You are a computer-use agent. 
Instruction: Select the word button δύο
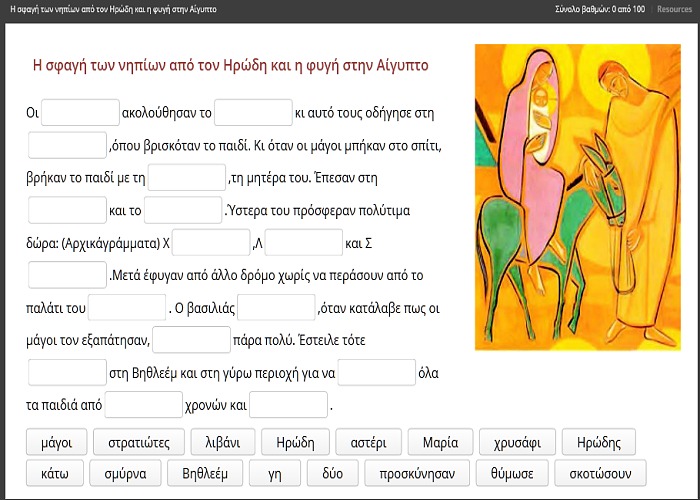333,473
